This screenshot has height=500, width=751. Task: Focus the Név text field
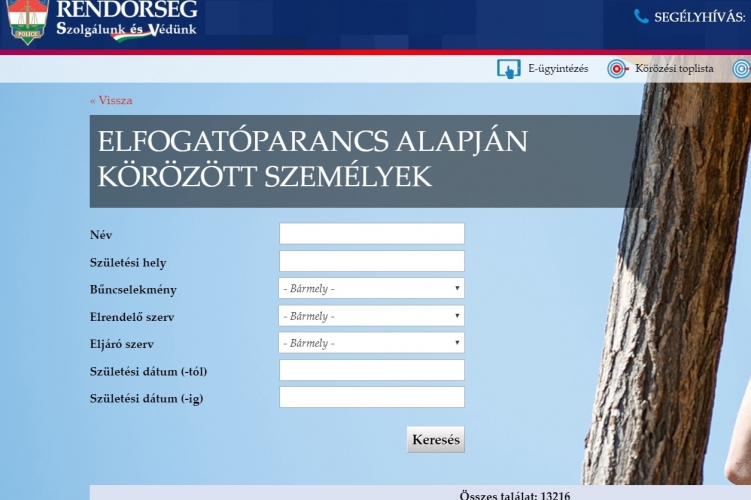click(371, 234)
